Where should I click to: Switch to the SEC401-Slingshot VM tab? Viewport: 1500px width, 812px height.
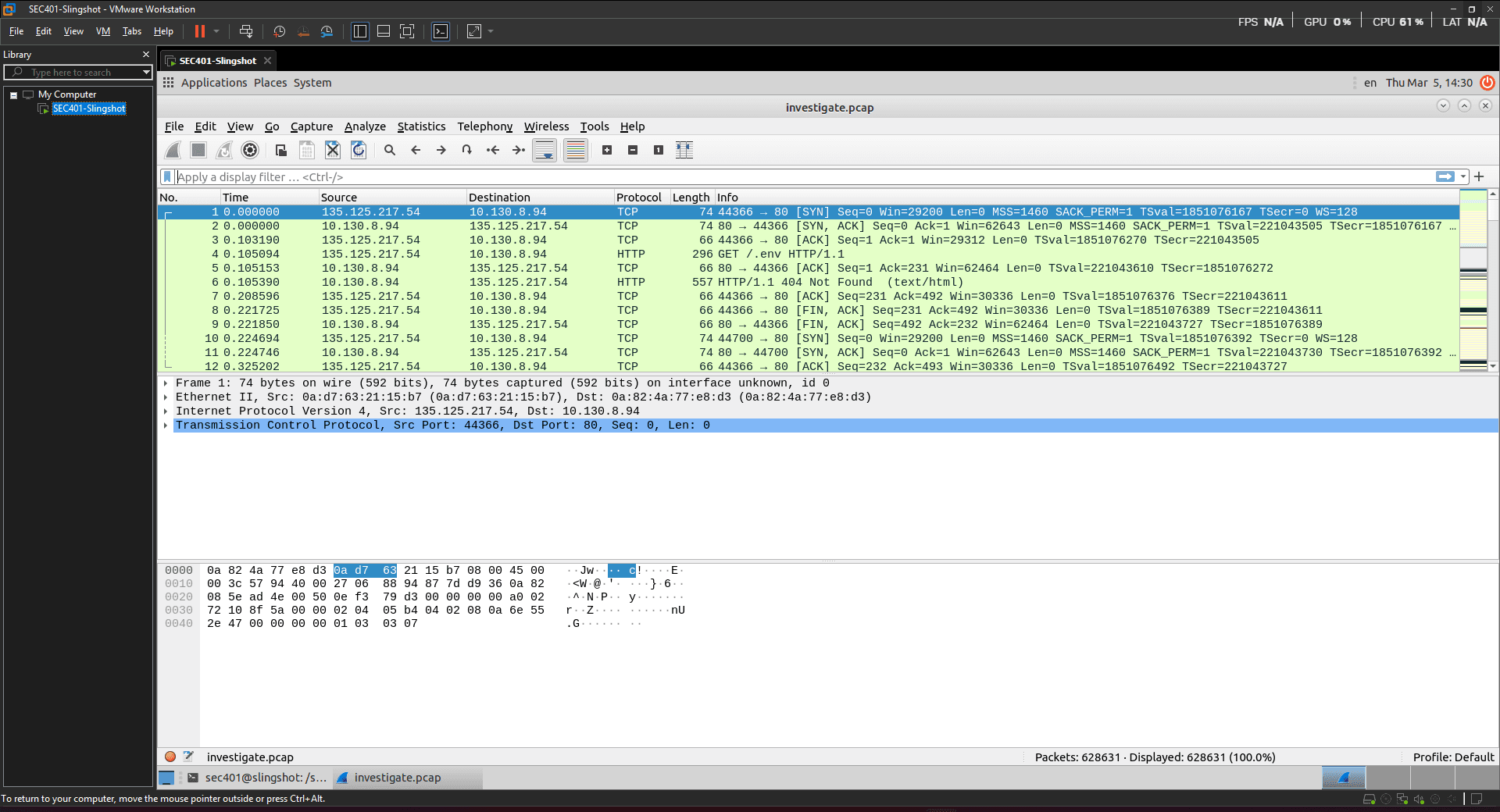coord(216,60)
